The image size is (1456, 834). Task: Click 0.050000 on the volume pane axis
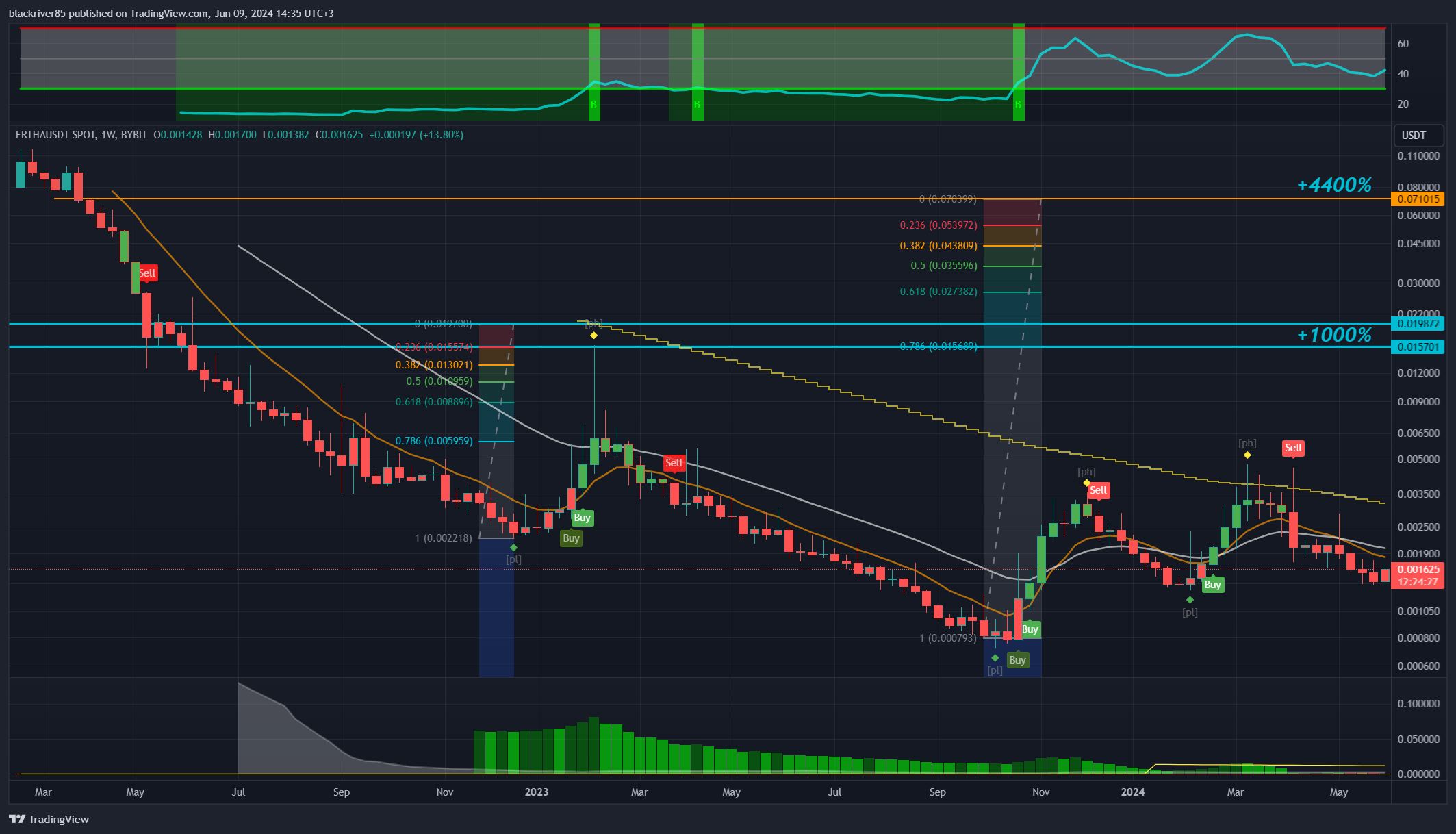1419,740
